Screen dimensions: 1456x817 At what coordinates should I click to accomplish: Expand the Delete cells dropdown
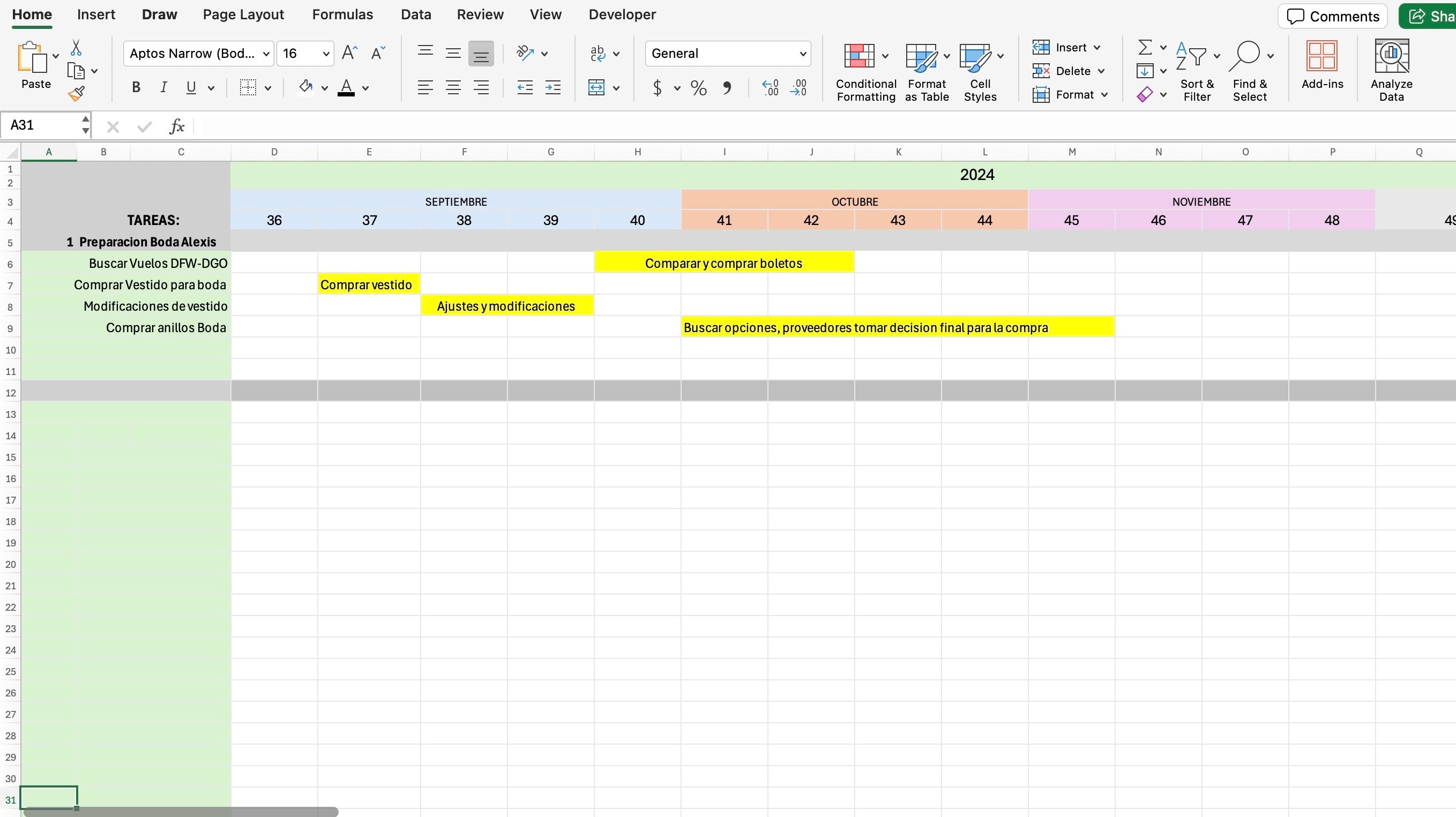coord(1101,71)
